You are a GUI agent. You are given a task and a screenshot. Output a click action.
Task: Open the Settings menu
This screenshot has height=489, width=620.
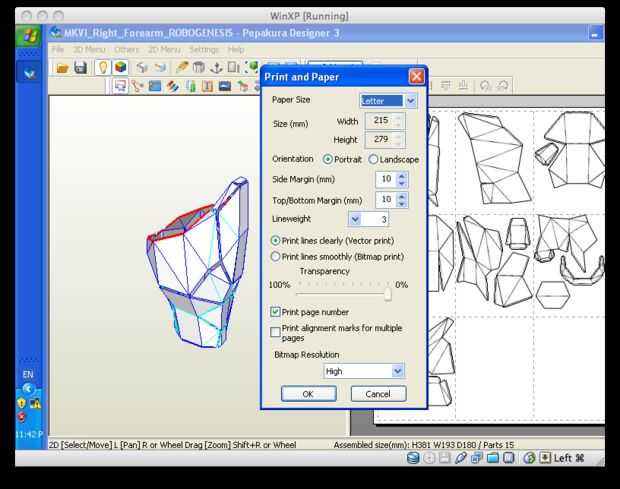click(x=204, y=50)
